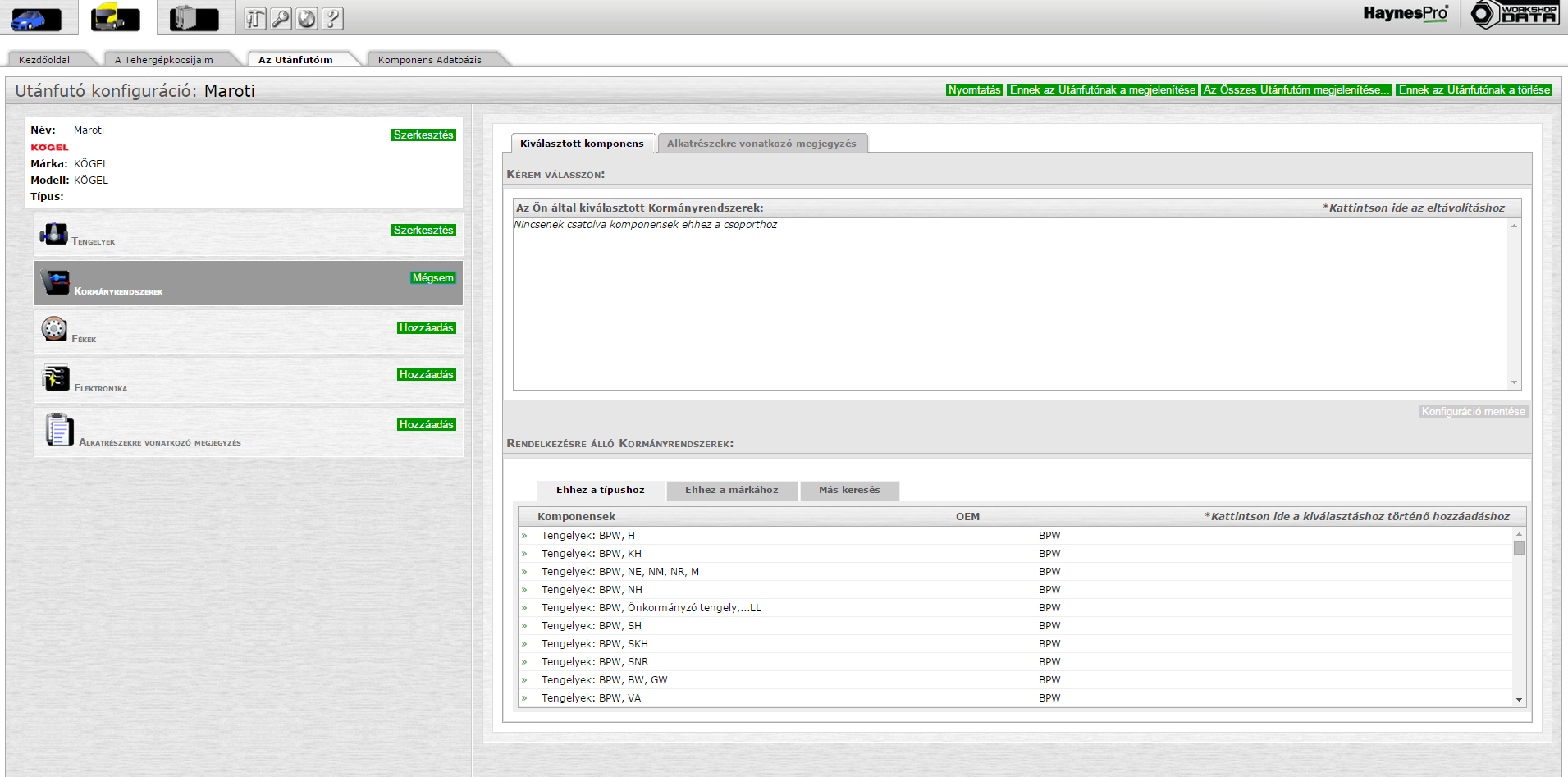Viewport: 1568px width, 777px height.
Task: Open the blue passenger car section
Action: [35, 18]
